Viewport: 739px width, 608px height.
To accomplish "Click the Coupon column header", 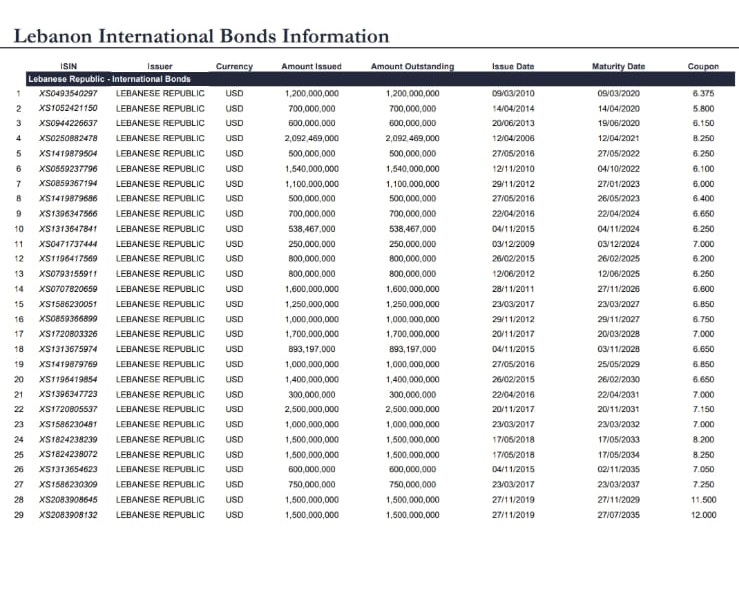I will point(703,66).
